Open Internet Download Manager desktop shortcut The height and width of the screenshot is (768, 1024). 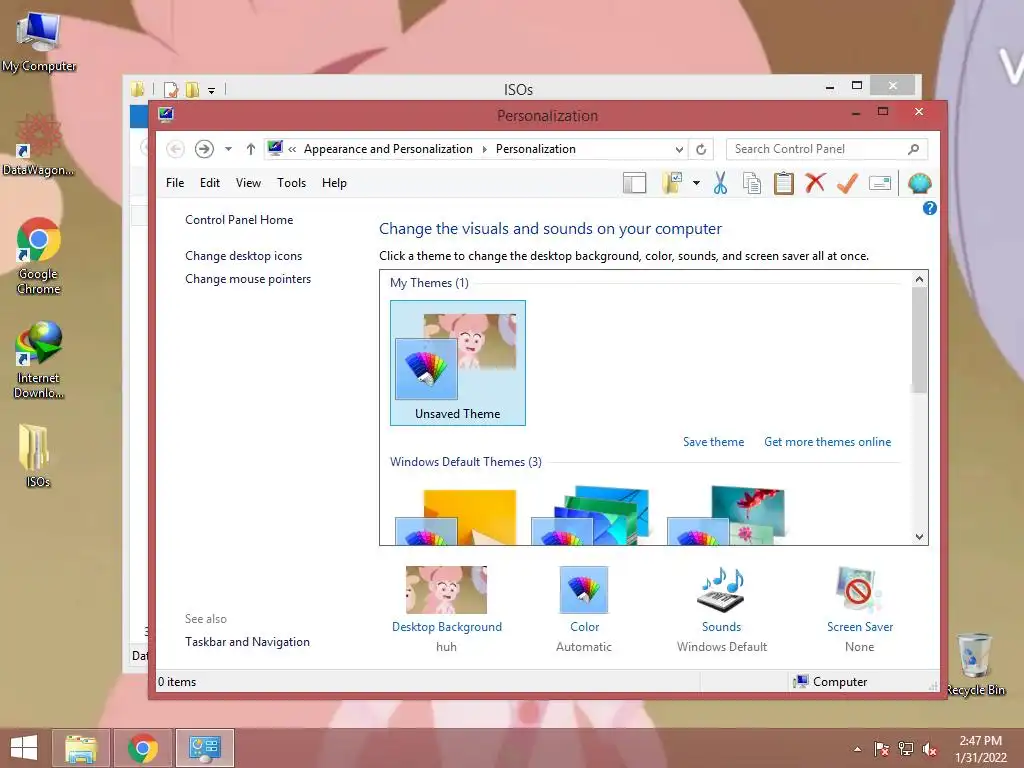point(39,359)
